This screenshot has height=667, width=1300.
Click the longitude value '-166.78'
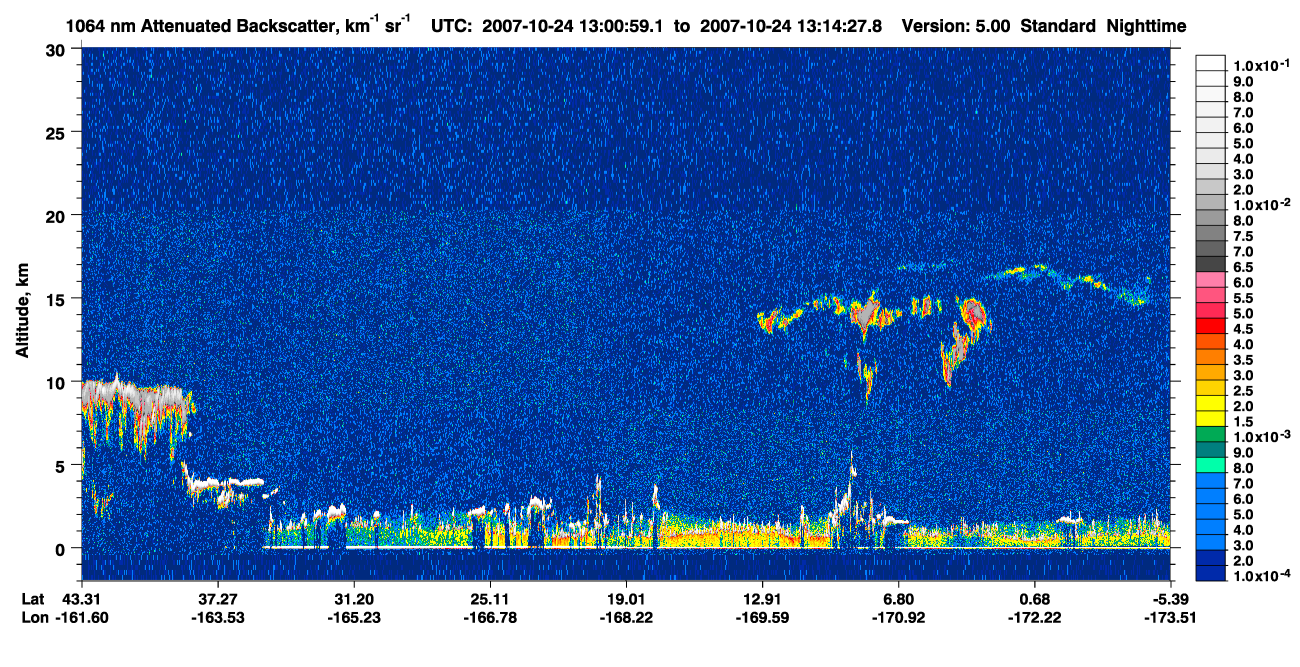click(x=490, y=617)
